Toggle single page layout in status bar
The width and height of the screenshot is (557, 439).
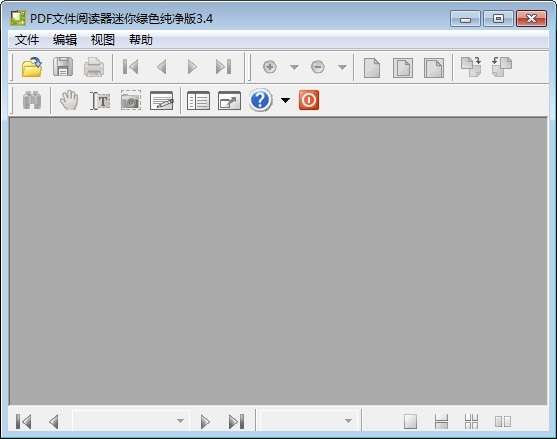pyautogui.click(x=410, y=422)
